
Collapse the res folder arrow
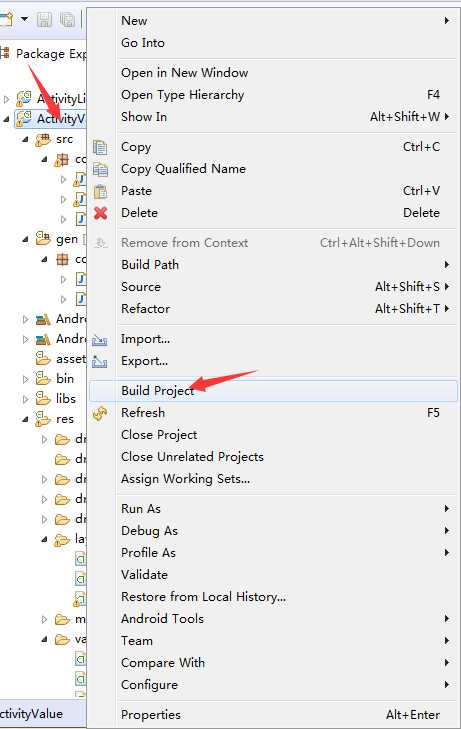pyautogui.click(x=26, y=419)
